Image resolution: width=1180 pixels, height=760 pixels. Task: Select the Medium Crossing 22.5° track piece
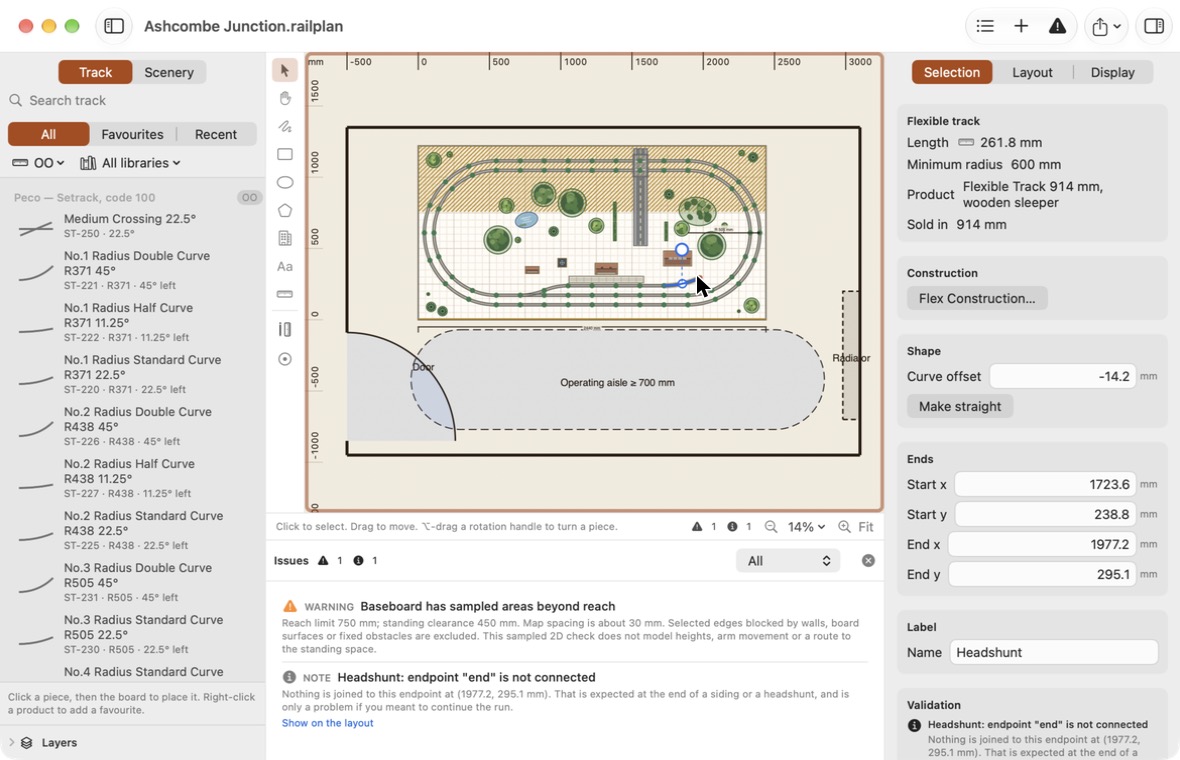coord(132,226)
